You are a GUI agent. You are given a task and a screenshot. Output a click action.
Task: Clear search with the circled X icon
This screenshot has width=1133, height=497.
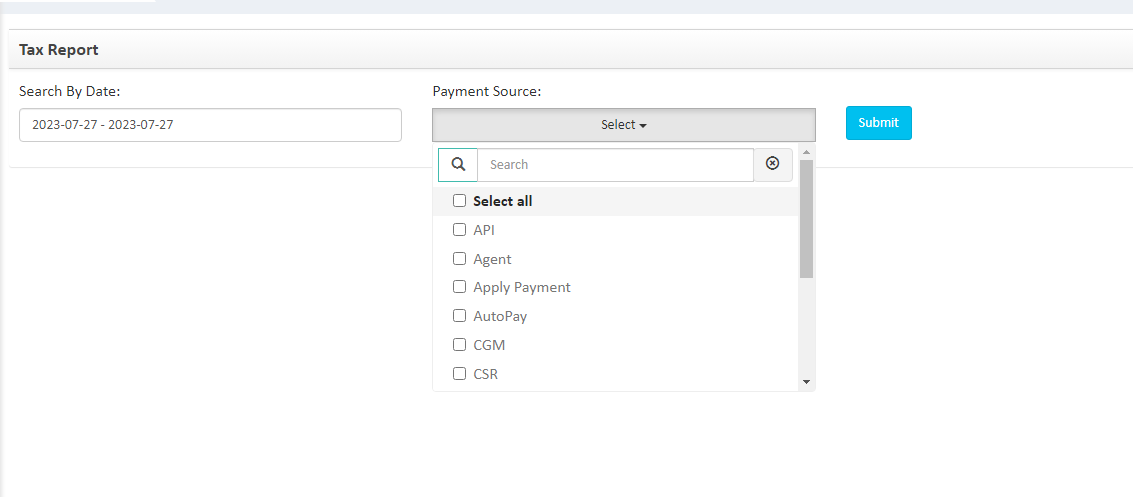(x=772, y=165)
